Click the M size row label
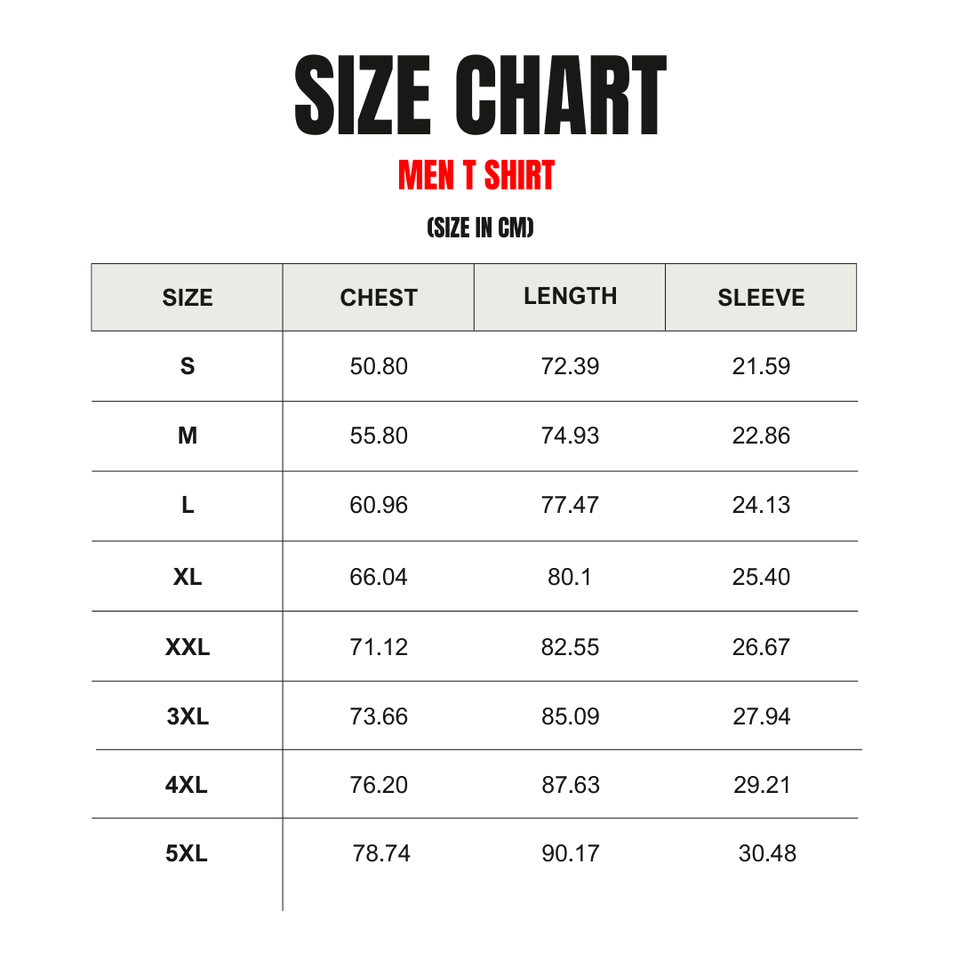Viewport: 960px width, 960px height. click(x=187, y=436)
